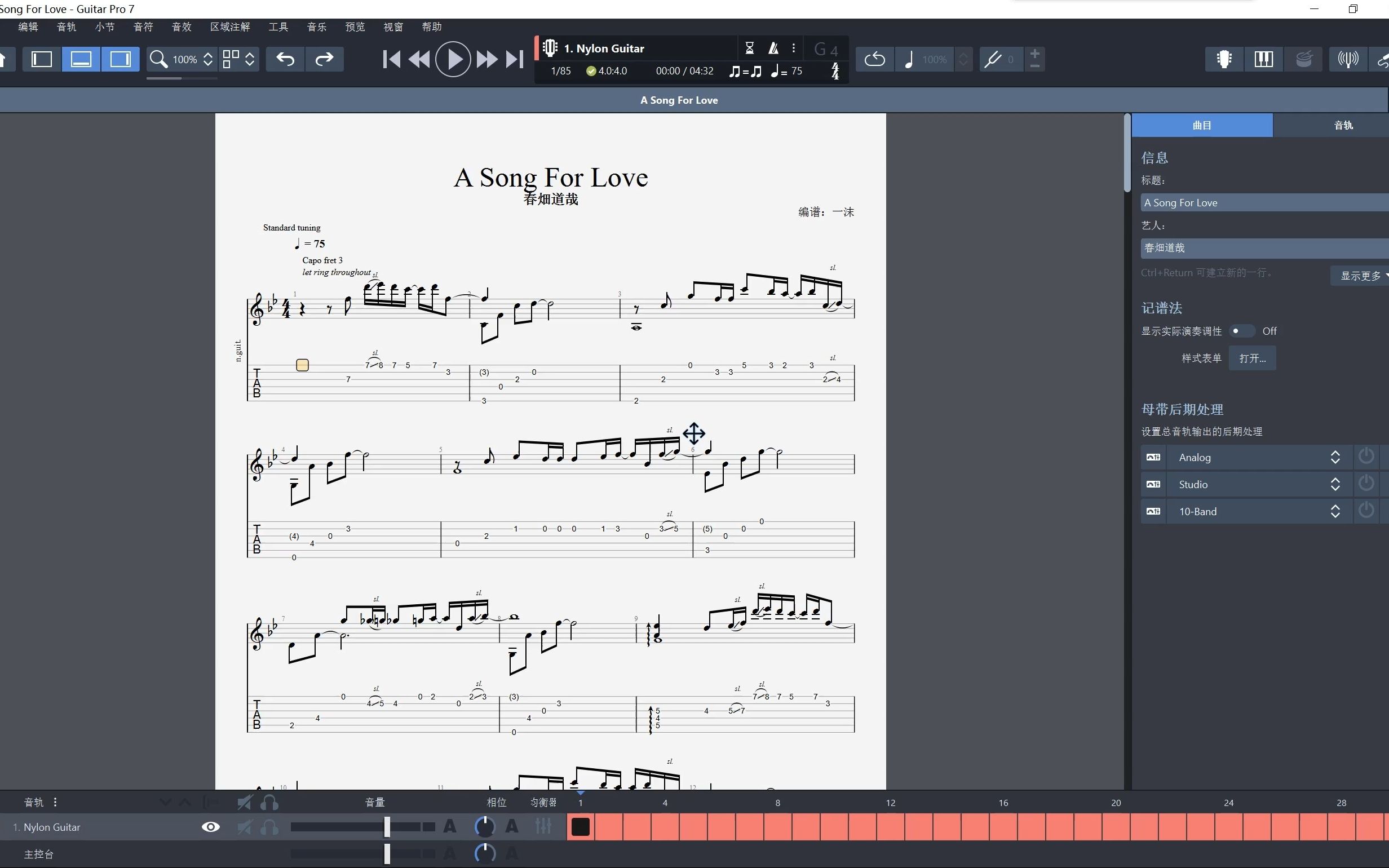Click the Nylon Guitar volume slider
Screen dimensions: 1389x868
pos(362,827)
